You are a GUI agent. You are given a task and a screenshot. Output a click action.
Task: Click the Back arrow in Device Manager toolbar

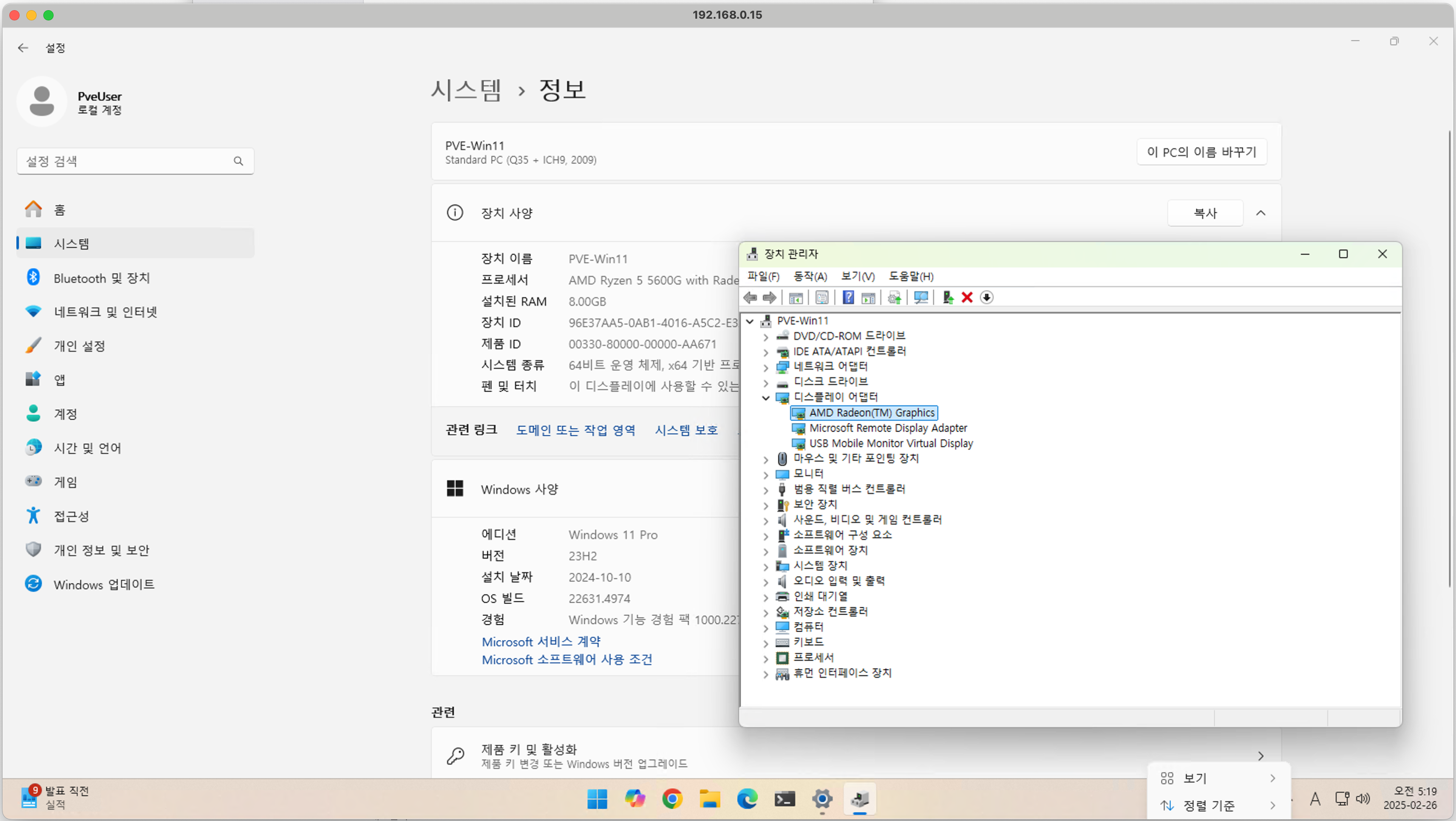(x=751, y=297)
